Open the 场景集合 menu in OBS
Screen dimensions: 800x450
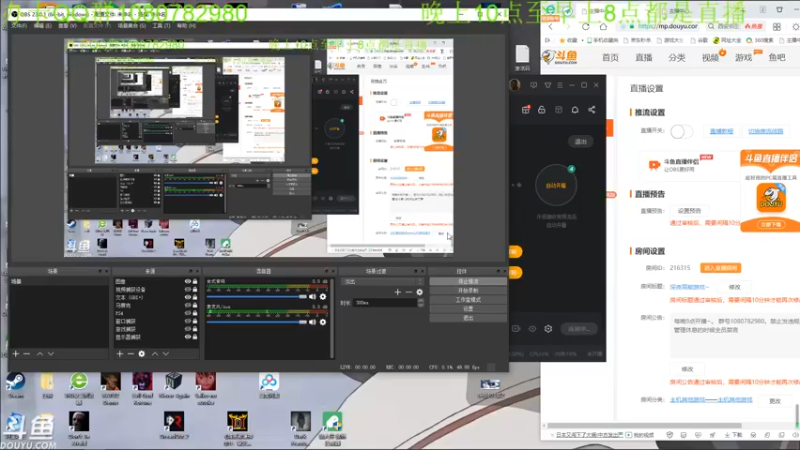click(132, 26)
